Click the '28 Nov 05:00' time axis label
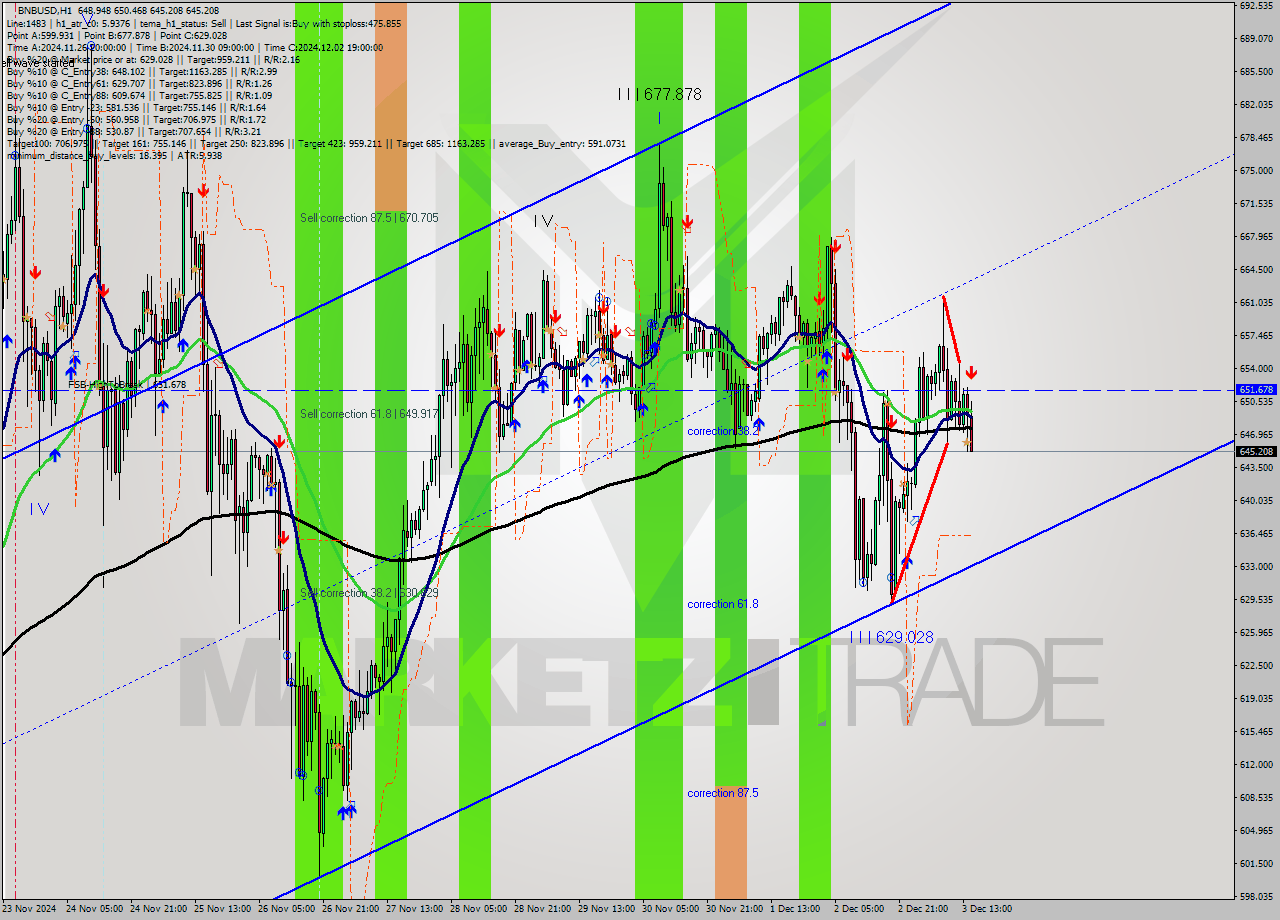 (x=478, y=909)
